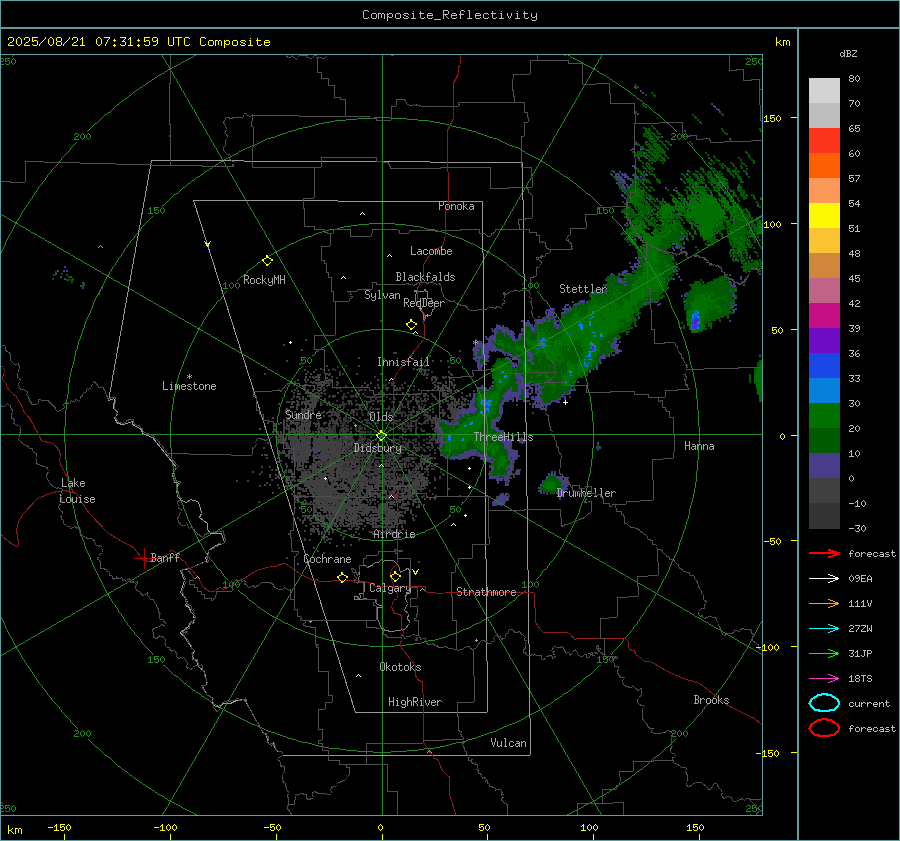The width and height of the screenshot is (900, 841).
Task: Click the Brooks town label
Action: click(x=711, y=700)
